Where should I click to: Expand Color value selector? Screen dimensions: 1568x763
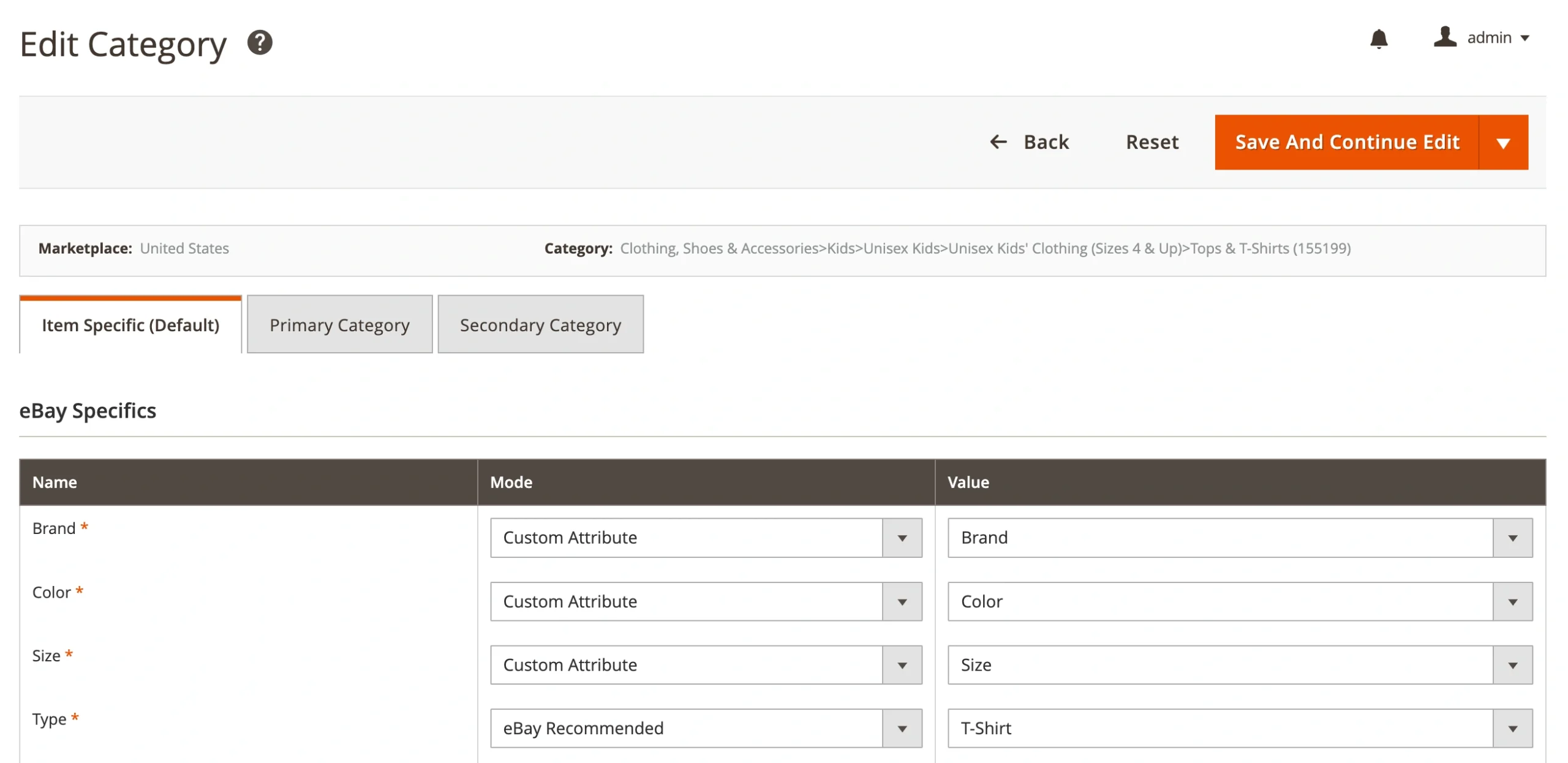1239,601
